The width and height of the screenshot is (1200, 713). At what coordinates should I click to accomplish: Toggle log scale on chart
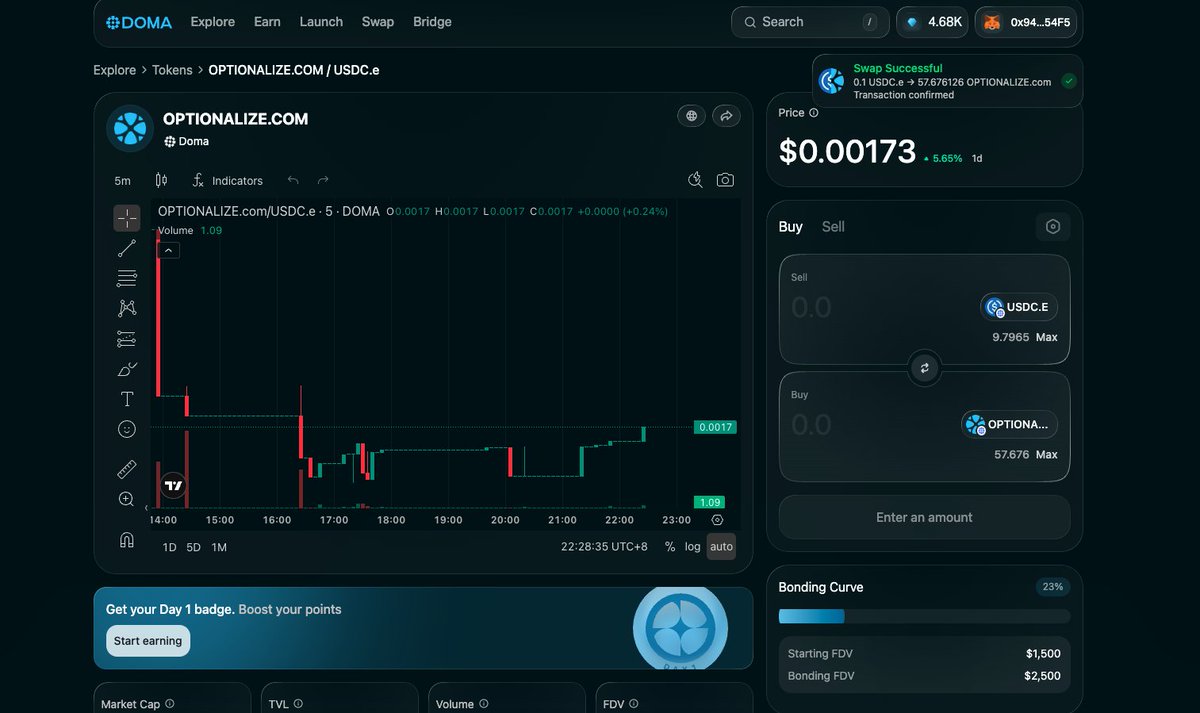pos(693,547)
